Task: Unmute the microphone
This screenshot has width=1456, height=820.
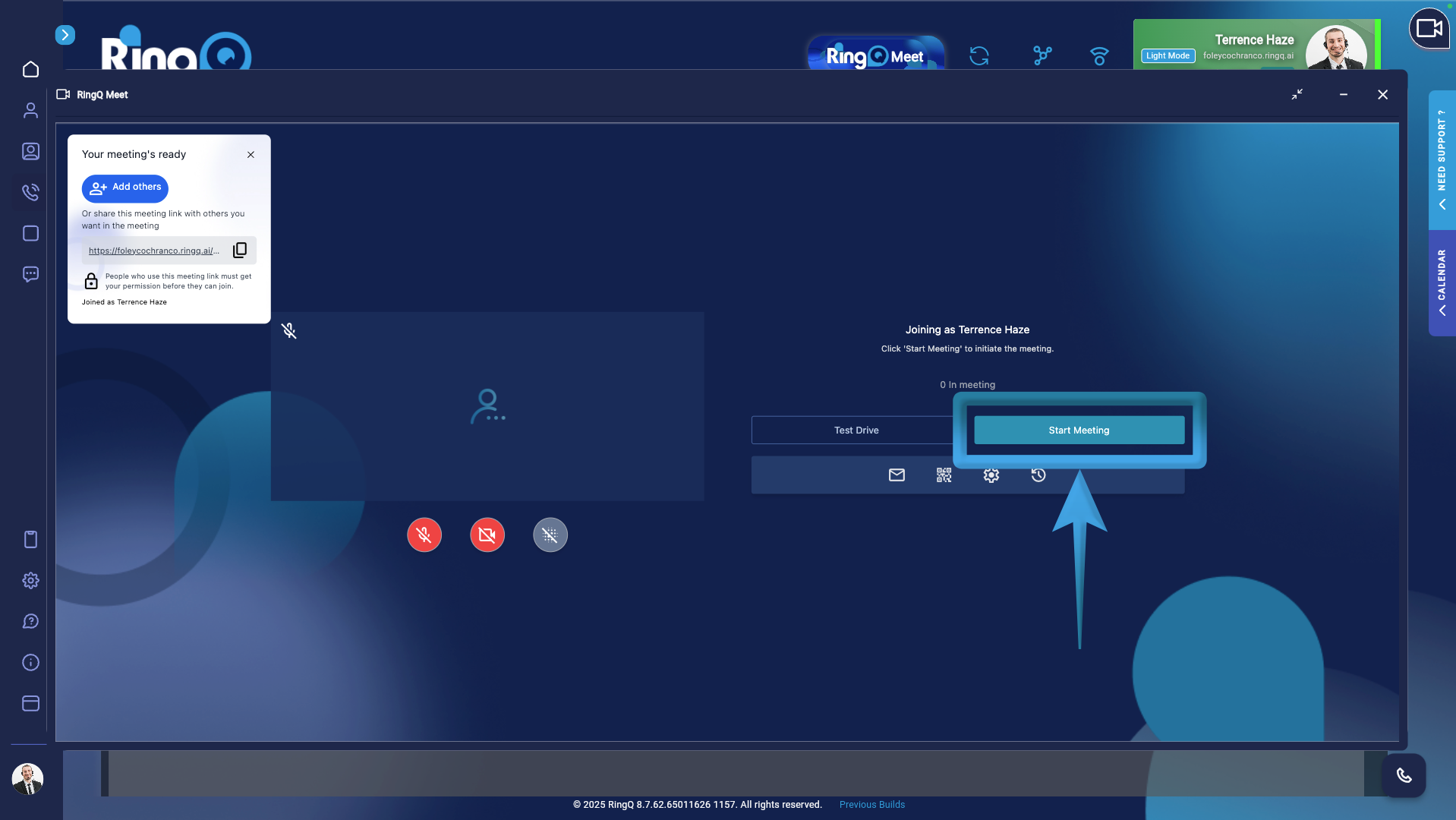Action: (424, 535)
